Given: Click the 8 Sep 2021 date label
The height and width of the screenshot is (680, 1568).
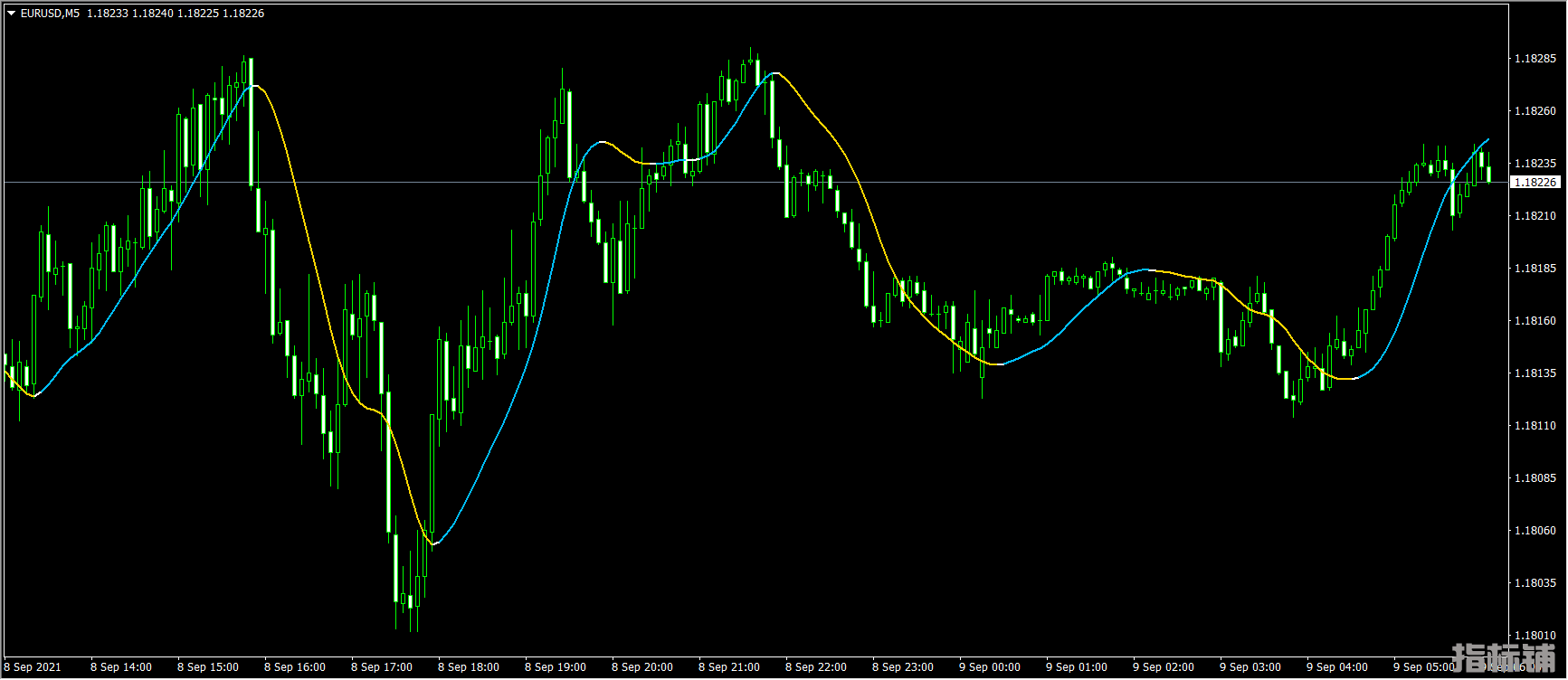Looking at the screenshot, I should [x=33, y=667].
